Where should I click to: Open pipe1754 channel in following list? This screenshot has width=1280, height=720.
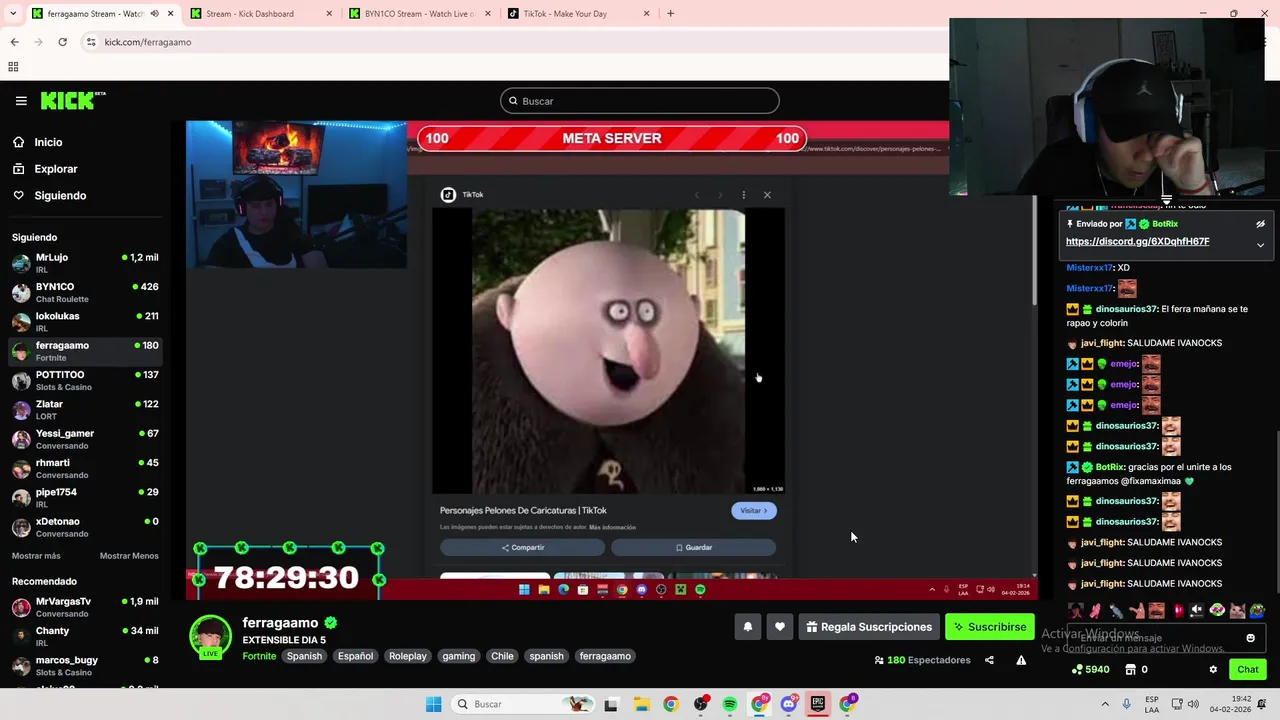click(86, 497)
